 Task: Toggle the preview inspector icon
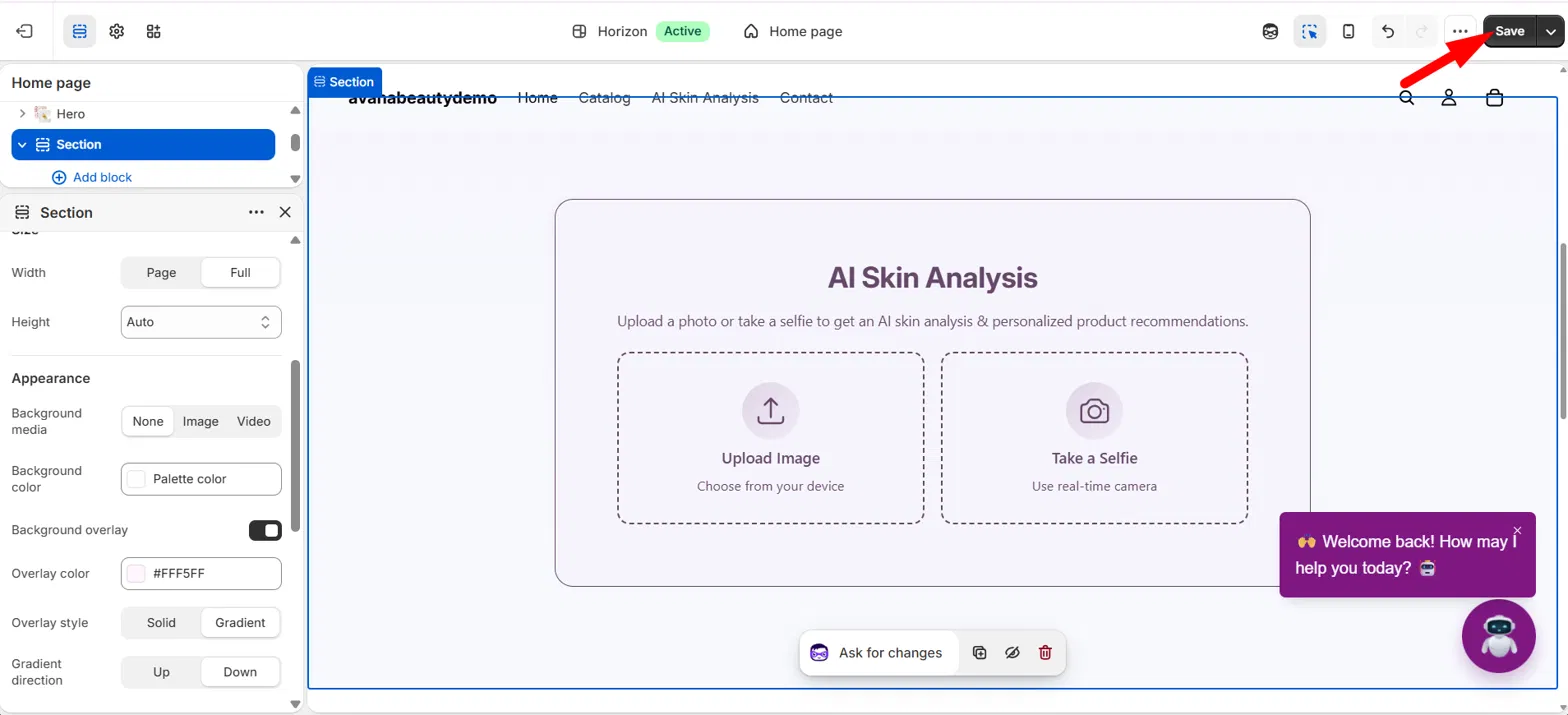(x=1310, y=31)
